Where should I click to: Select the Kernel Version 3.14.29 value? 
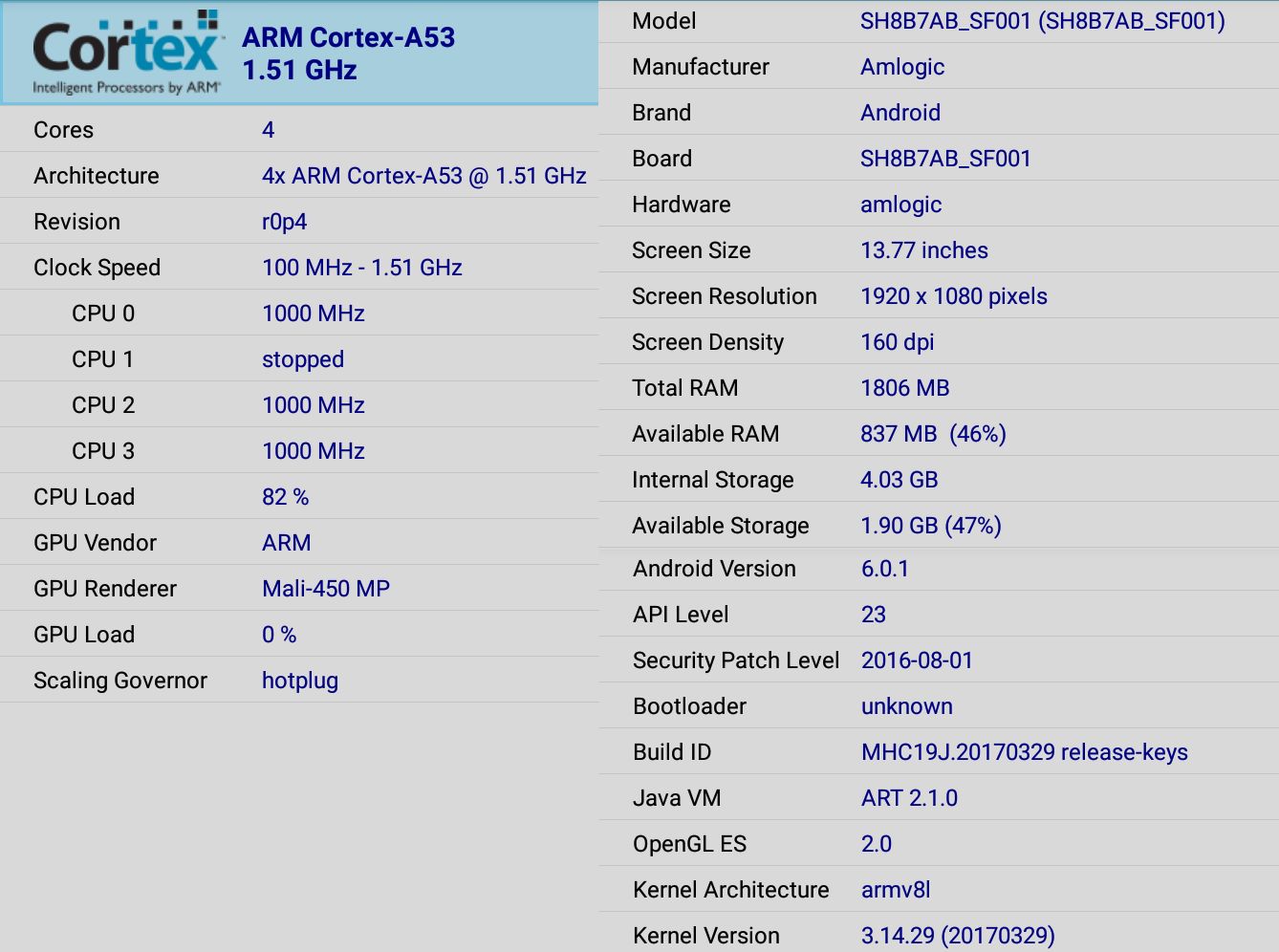[x=958, y=936]
